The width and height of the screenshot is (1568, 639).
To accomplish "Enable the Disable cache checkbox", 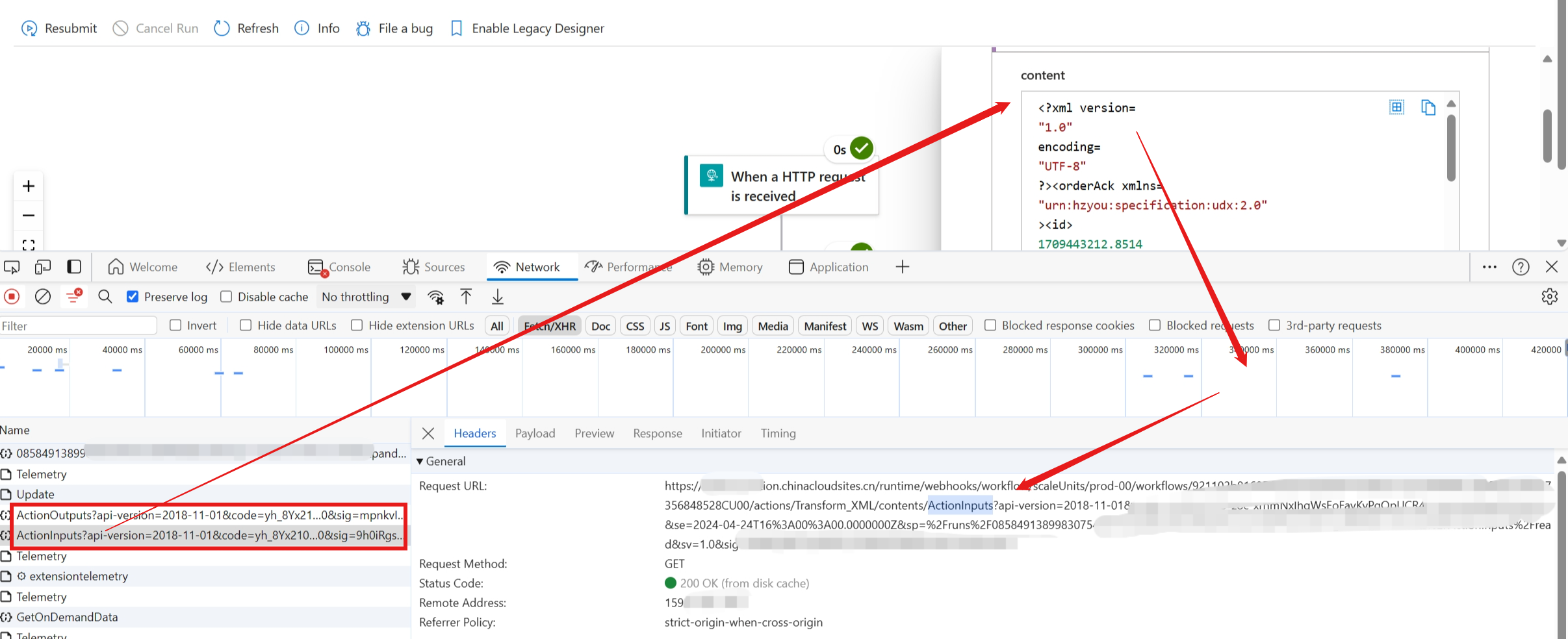I will click(226, 297).
